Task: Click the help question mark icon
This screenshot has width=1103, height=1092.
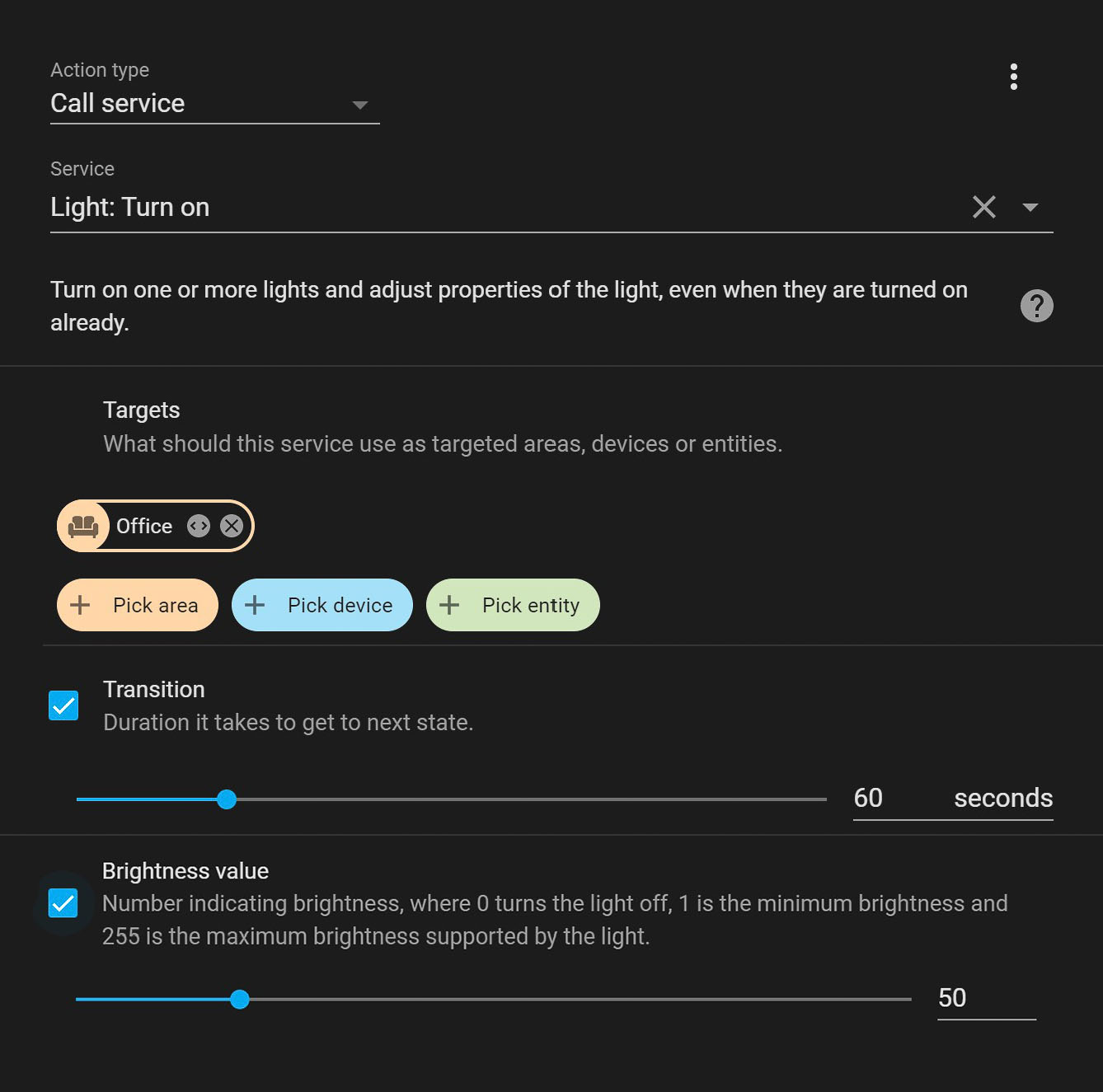Action: (x=1037, y=306)
